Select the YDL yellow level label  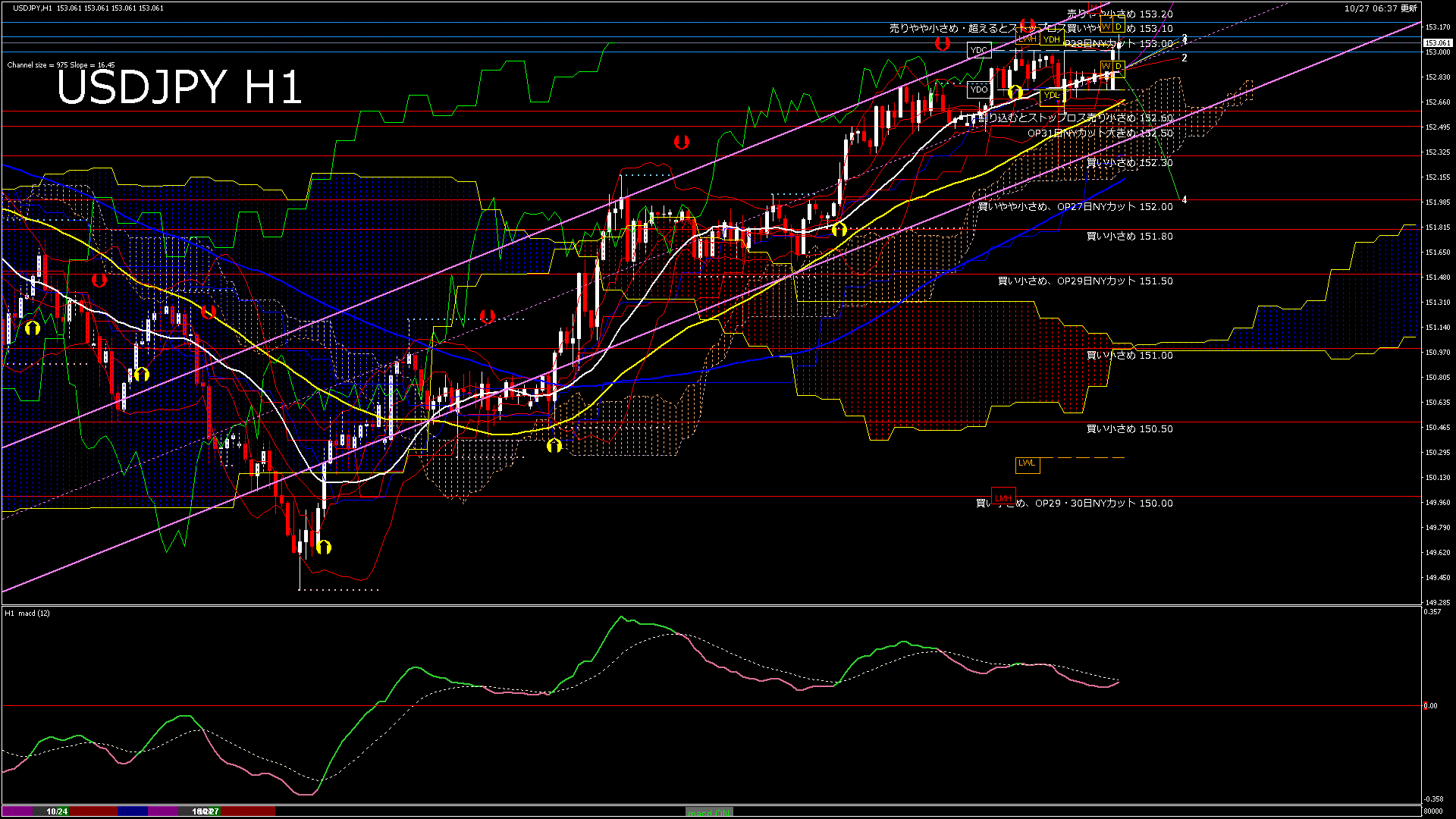(1051, 96)
